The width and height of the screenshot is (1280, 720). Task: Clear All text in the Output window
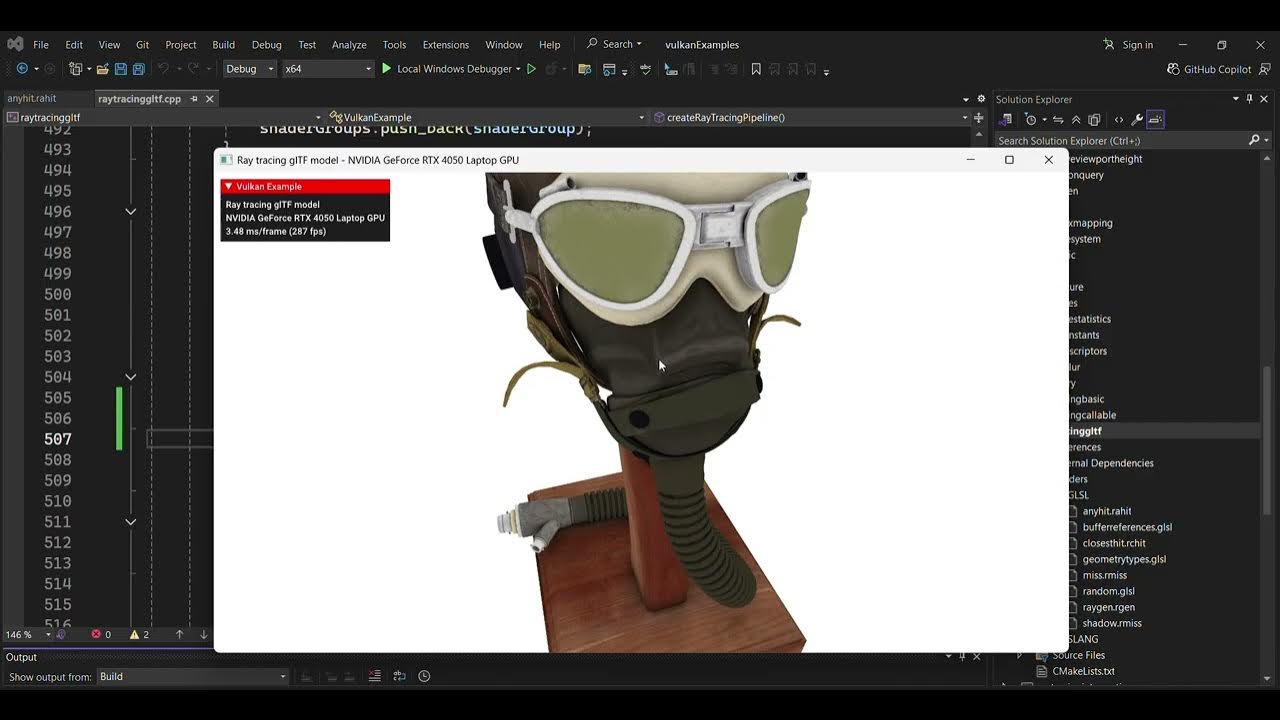(374, 676)
